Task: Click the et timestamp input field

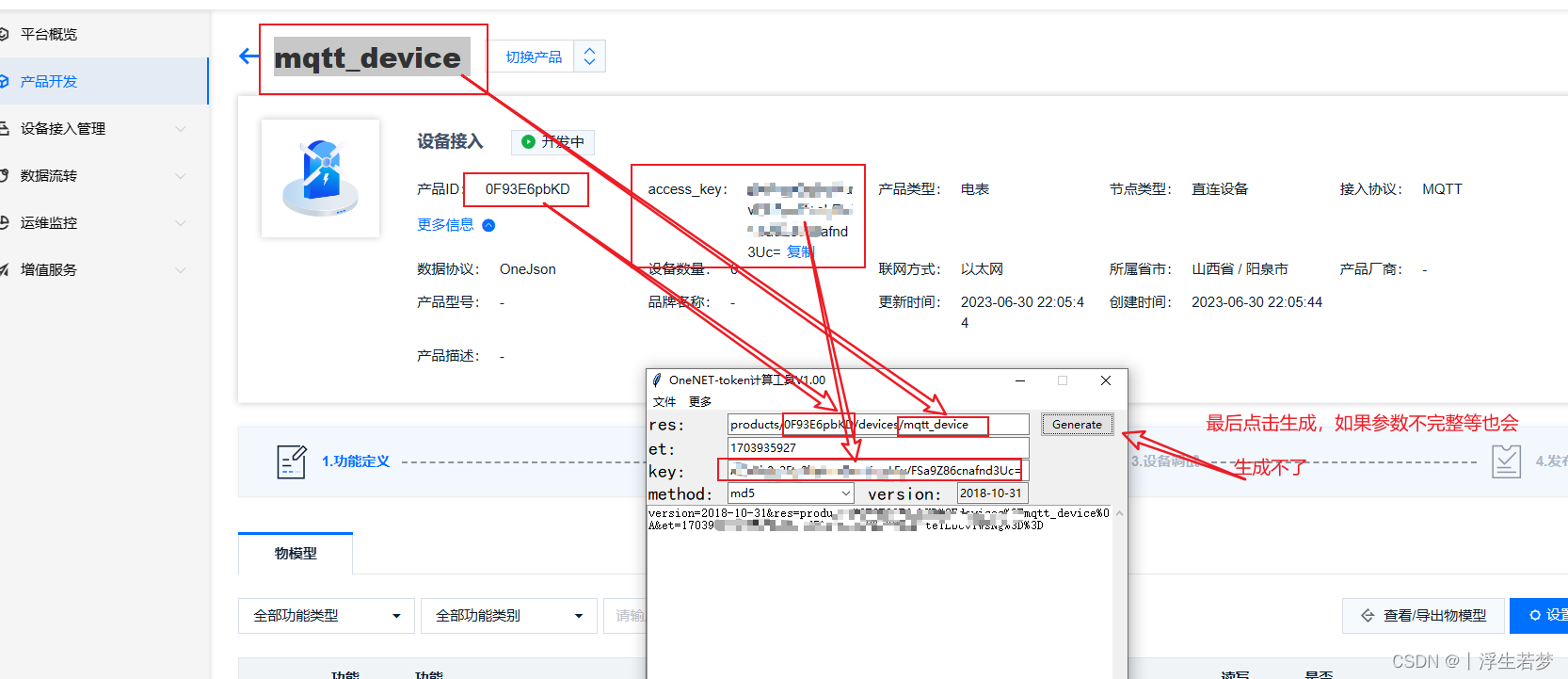Action: (x=878, y=448)
